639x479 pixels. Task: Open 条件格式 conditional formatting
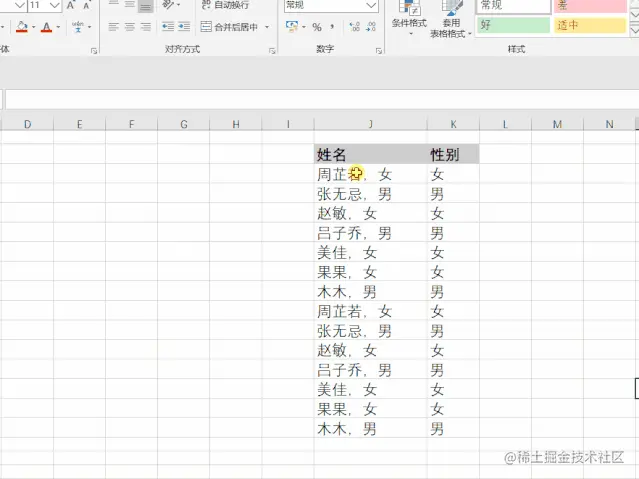[x=409, y=18]
